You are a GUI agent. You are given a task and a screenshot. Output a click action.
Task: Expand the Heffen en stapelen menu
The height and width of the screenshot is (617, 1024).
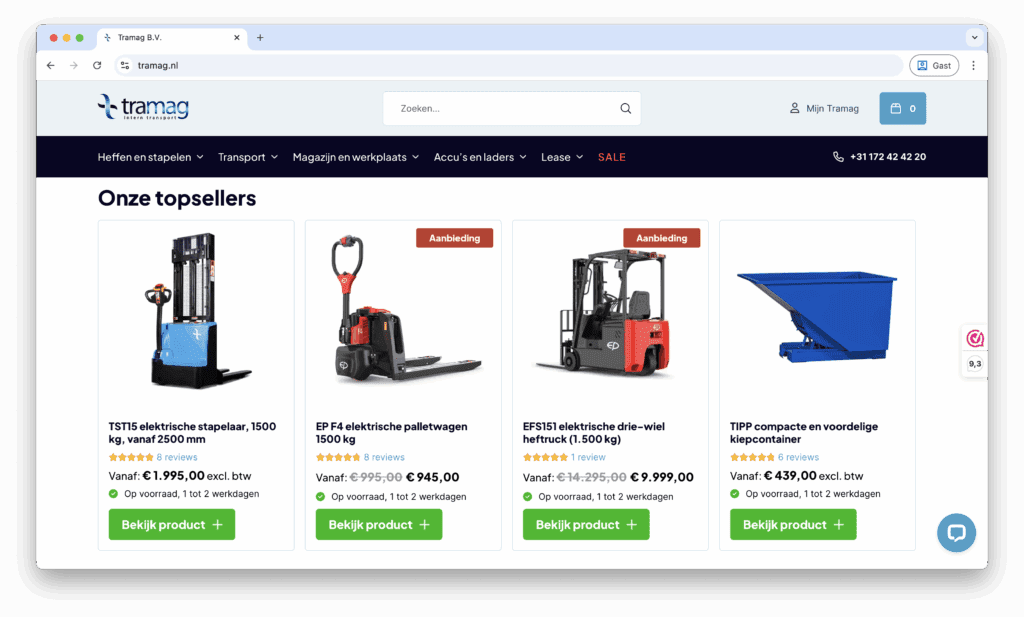click(150, 157)
